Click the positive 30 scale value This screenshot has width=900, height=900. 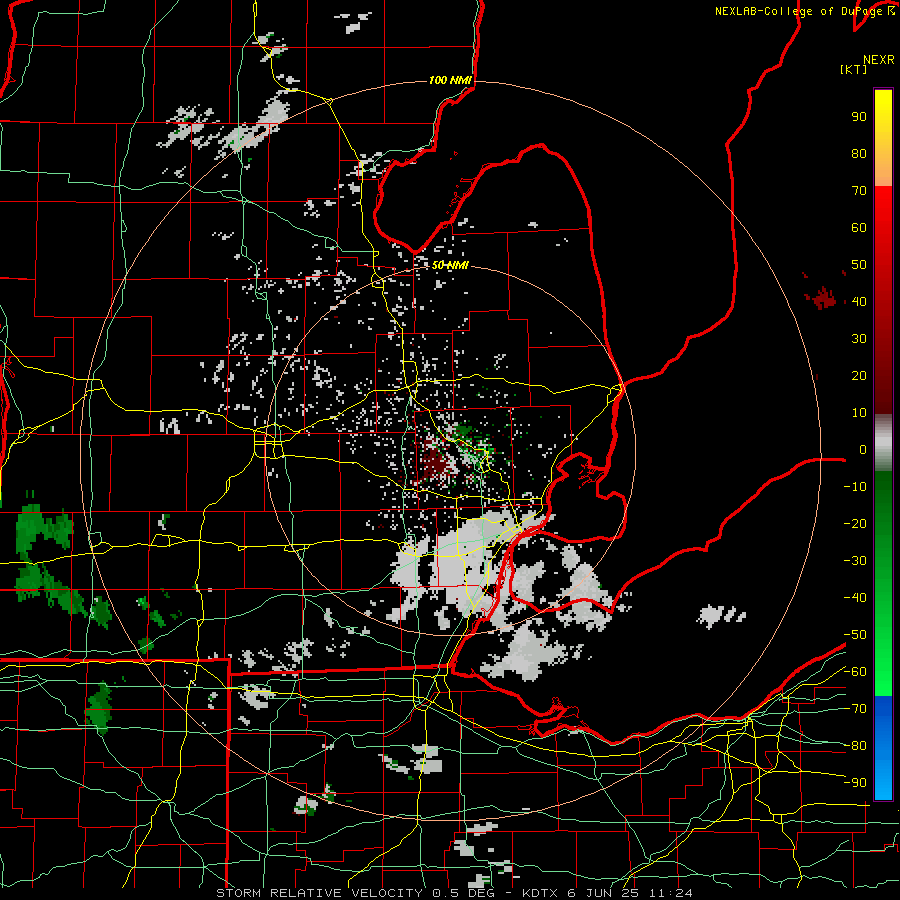click(x=859, y=339)
